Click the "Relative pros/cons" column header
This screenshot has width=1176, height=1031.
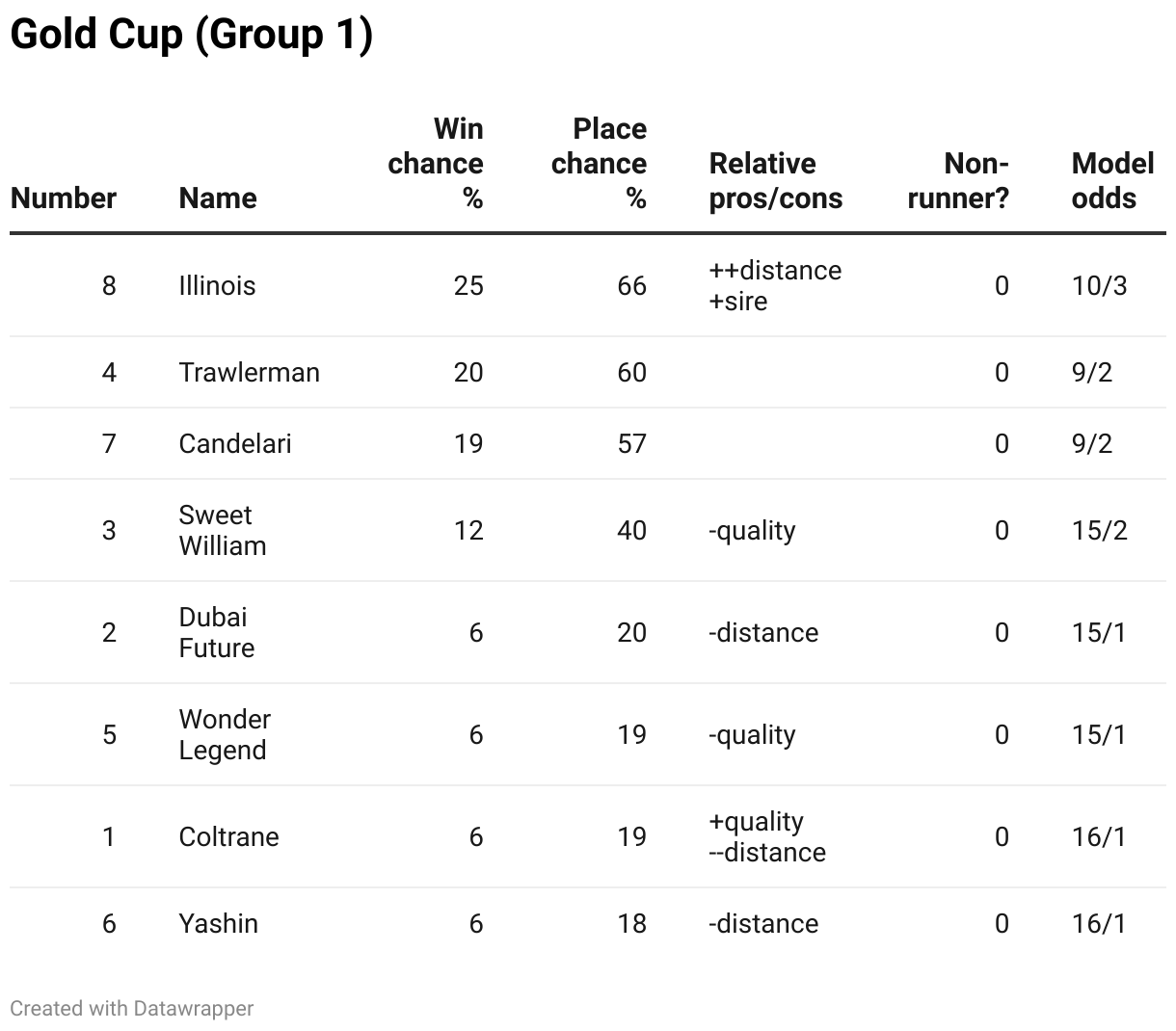tap(775, 181)
